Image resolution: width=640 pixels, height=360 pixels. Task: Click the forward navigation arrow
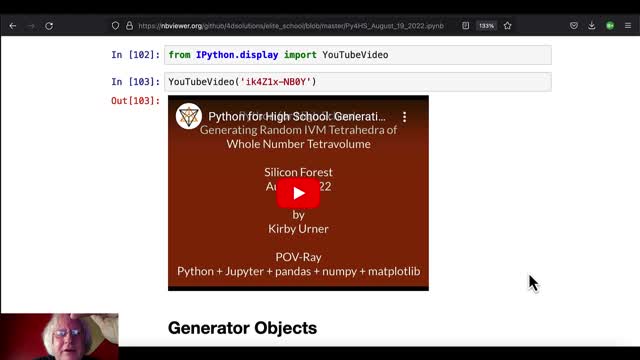tap(31, 26)
